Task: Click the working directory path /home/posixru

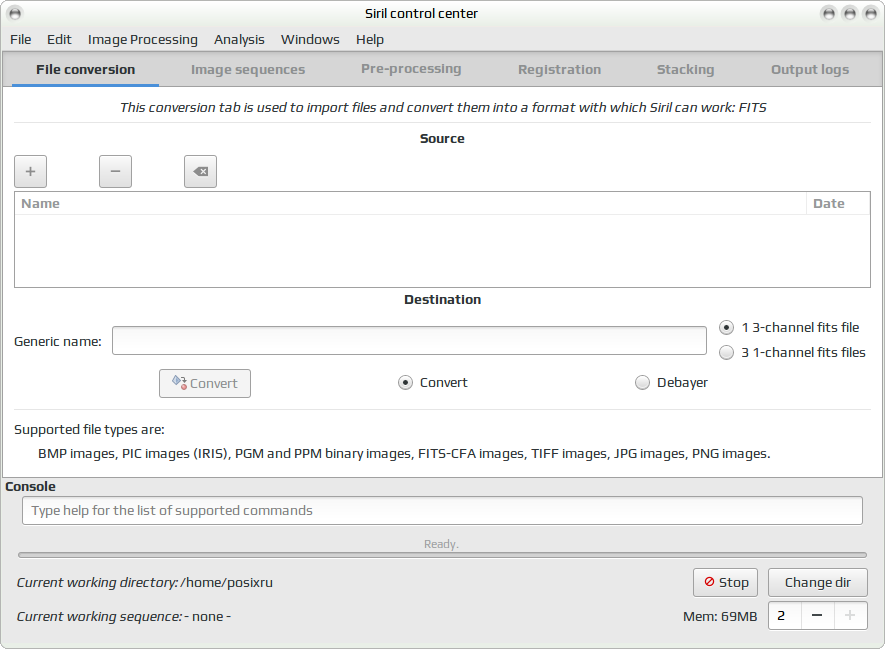Action: 226,582
